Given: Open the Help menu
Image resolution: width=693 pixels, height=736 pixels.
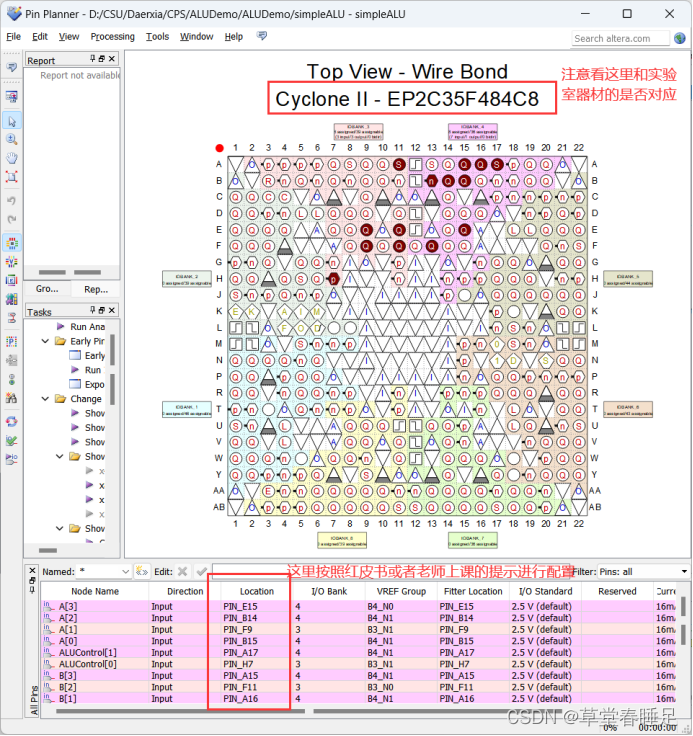Looking at the screenshot, I should [x=233, y=37].
